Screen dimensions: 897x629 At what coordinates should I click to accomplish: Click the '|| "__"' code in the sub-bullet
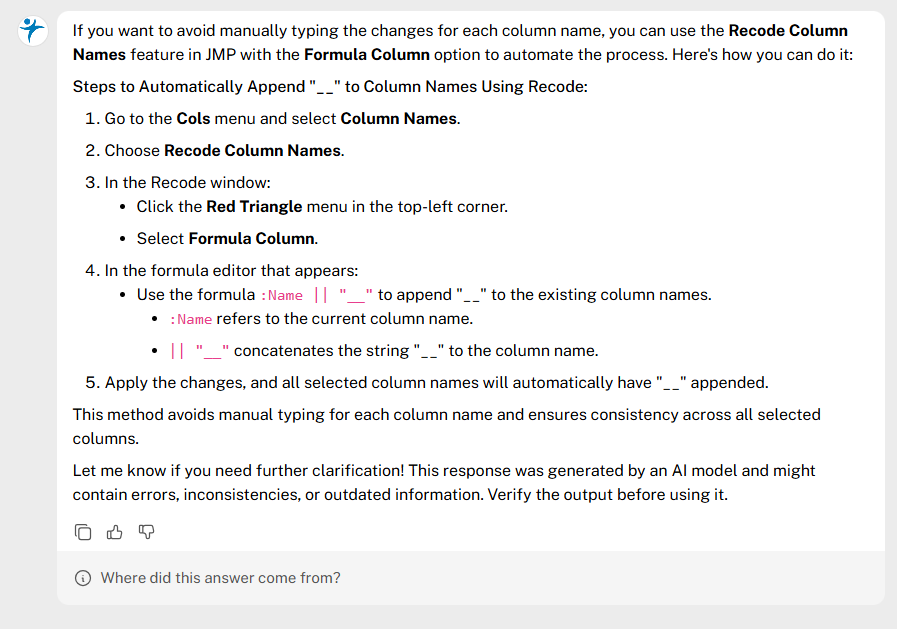tap(199, 351)
